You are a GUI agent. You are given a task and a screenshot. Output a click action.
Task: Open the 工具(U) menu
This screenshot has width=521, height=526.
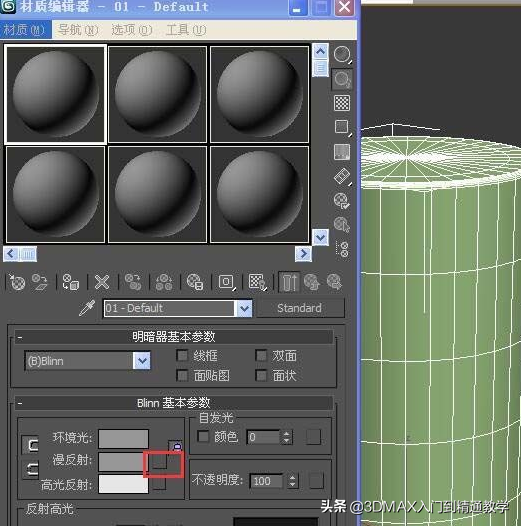coord(186,30)
